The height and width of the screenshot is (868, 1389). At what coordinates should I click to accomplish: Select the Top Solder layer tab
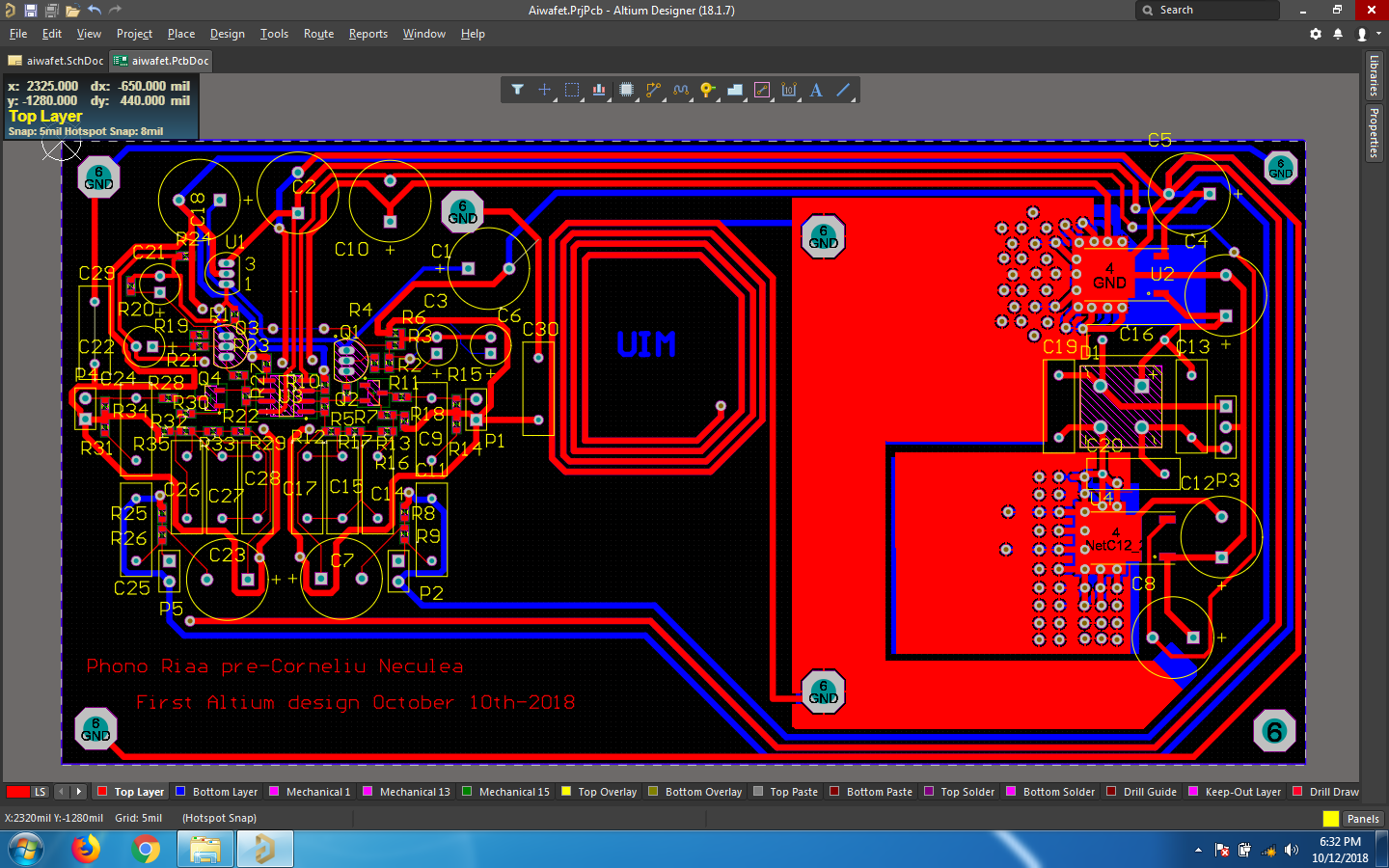click(959, 792)
